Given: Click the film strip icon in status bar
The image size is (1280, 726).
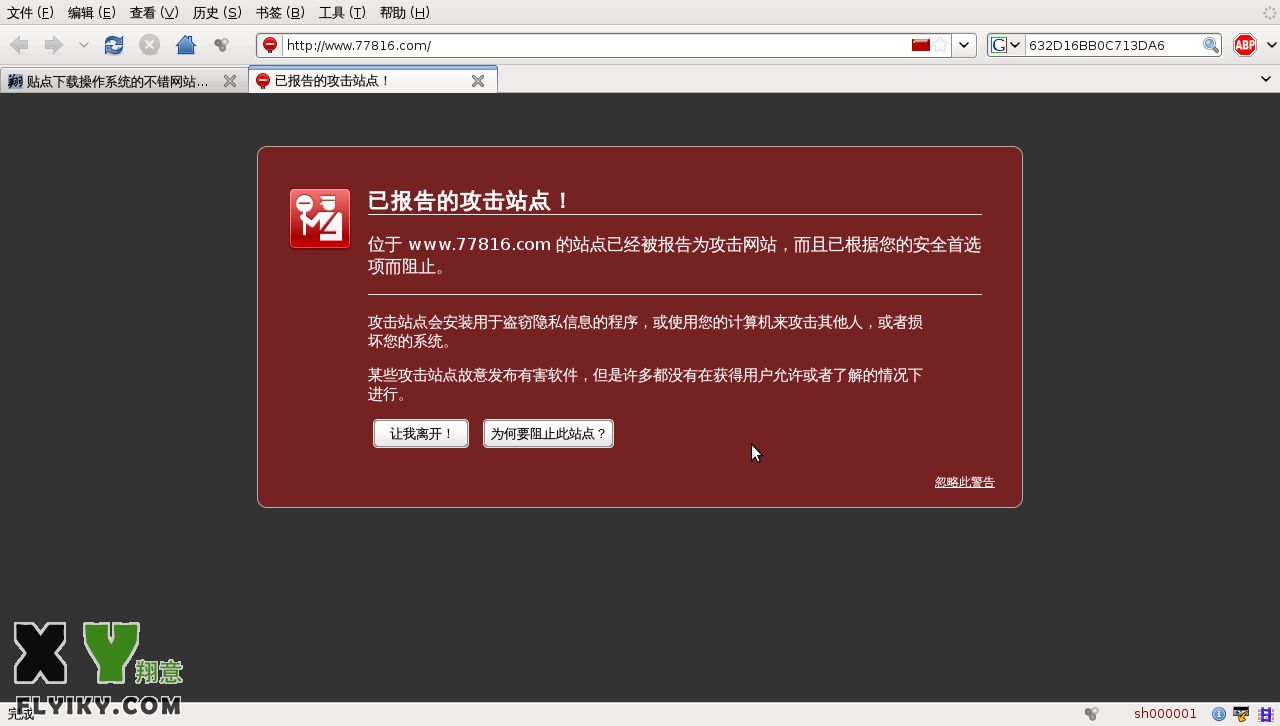Looking at the screenshot, I should click(x=1264, y=714).
